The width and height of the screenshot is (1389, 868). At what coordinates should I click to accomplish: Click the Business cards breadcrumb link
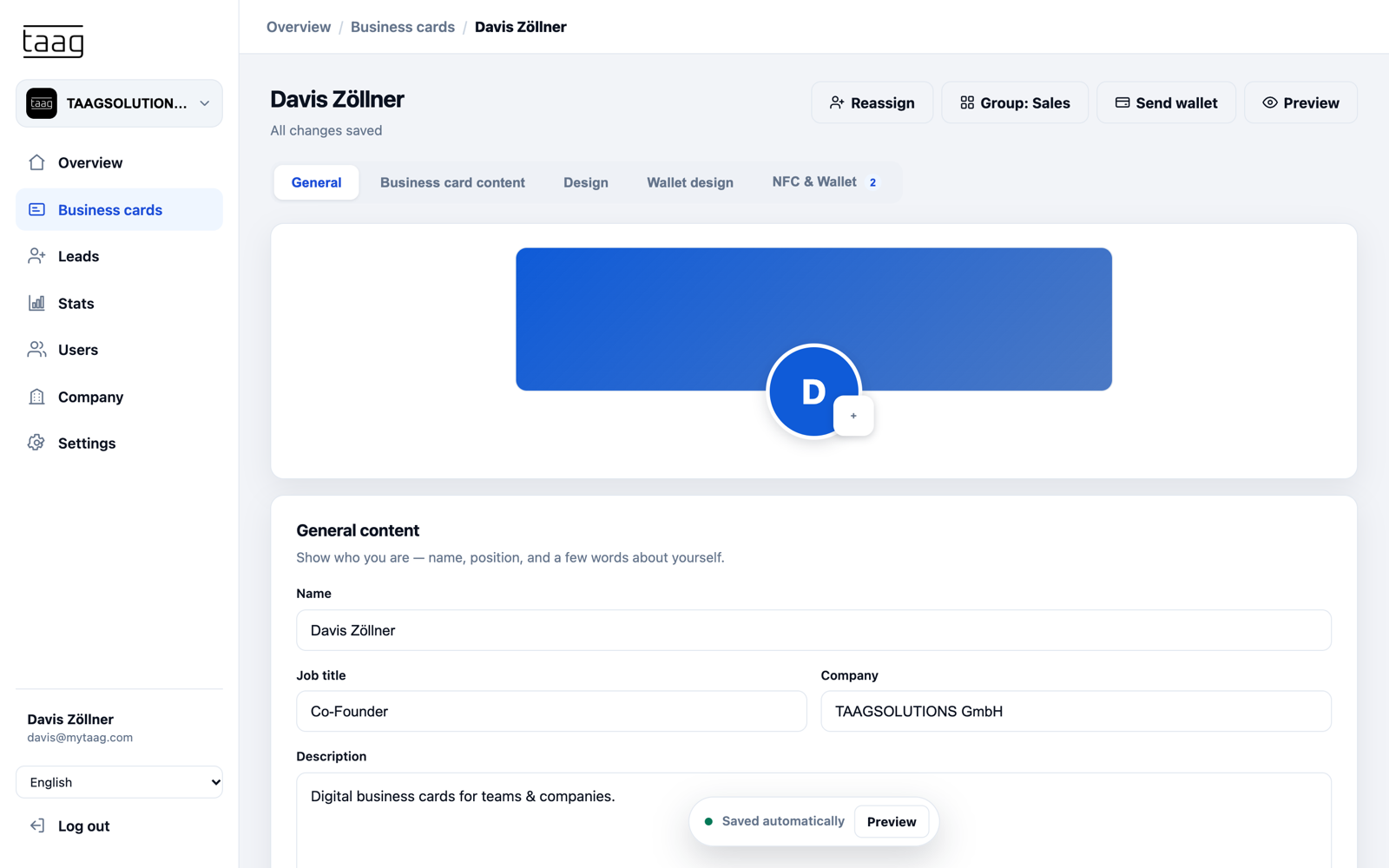coord(402,27)
